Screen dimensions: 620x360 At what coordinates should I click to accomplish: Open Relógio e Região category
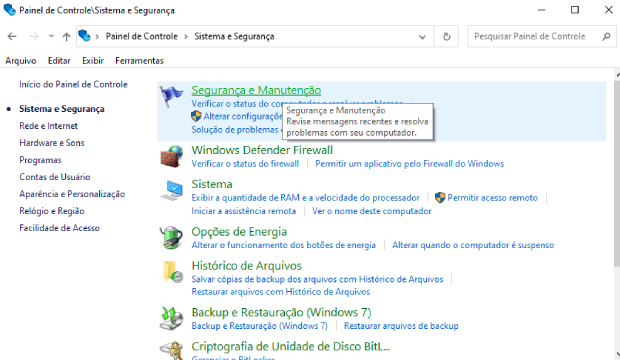coord(52,211)
